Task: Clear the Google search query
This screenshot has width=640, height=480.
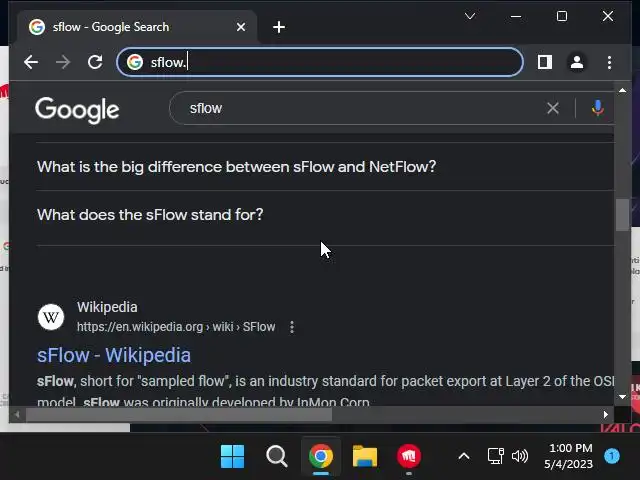Action: 553,108
